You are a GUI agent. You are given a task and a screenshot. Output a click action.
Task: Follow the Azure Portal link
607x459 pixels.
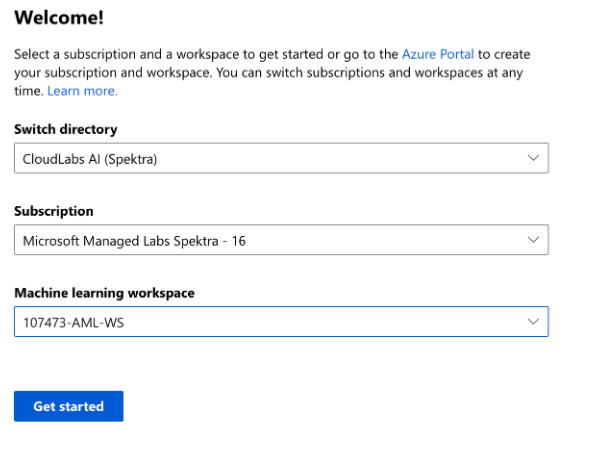tap(437, 54)
